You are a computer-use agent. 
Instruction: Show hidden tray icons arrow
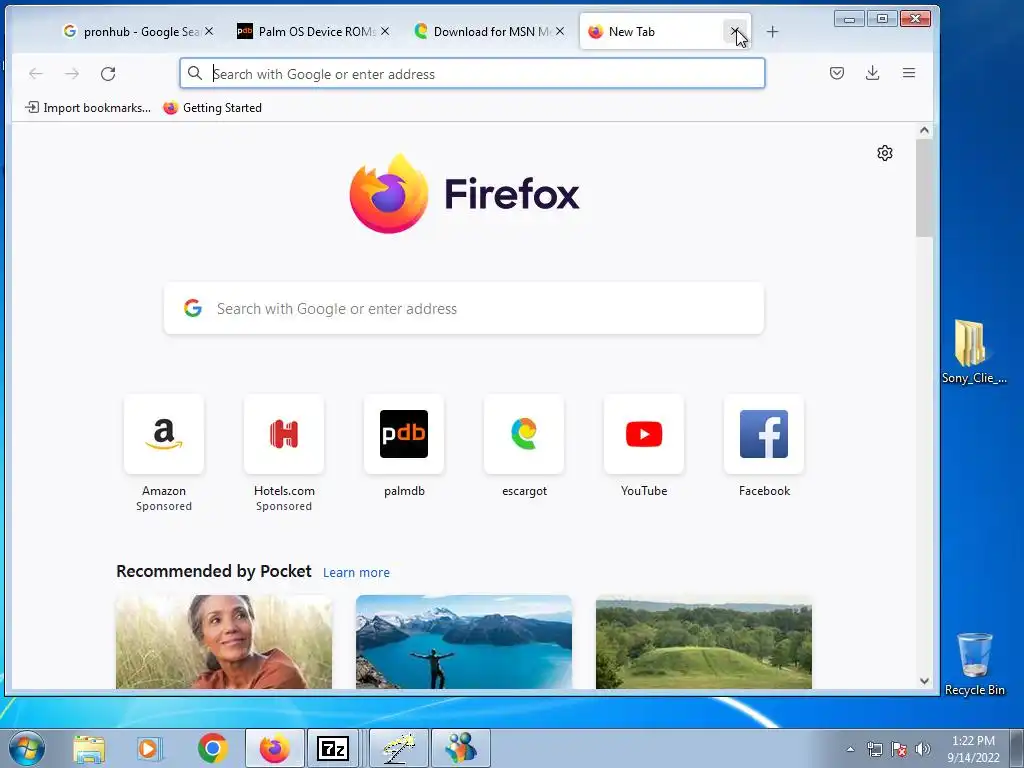850,749
